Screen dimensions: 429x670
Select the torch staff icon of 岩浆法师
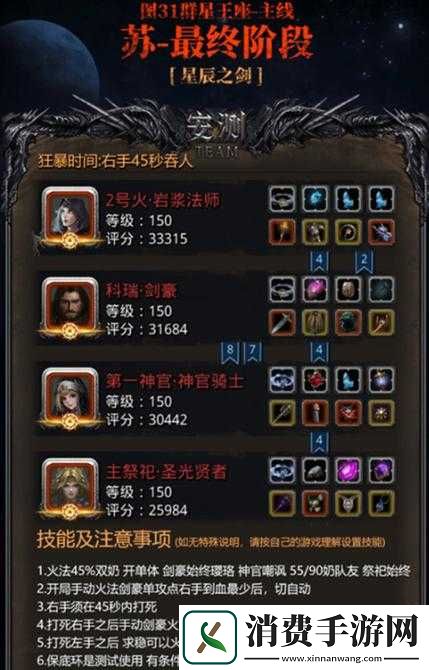(x=282, y=232)
